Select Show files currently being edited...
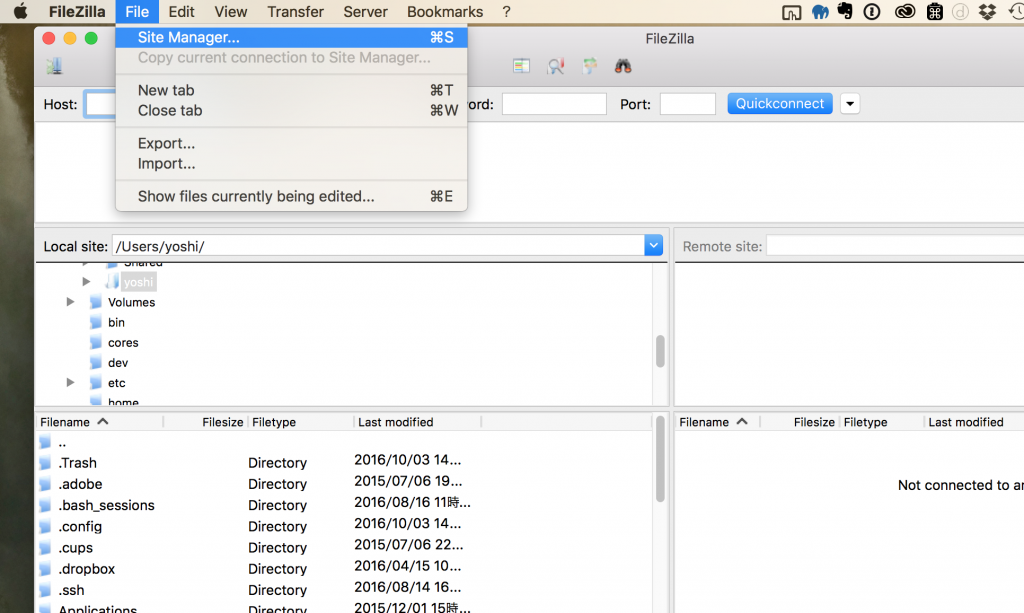 click(291, 196)
